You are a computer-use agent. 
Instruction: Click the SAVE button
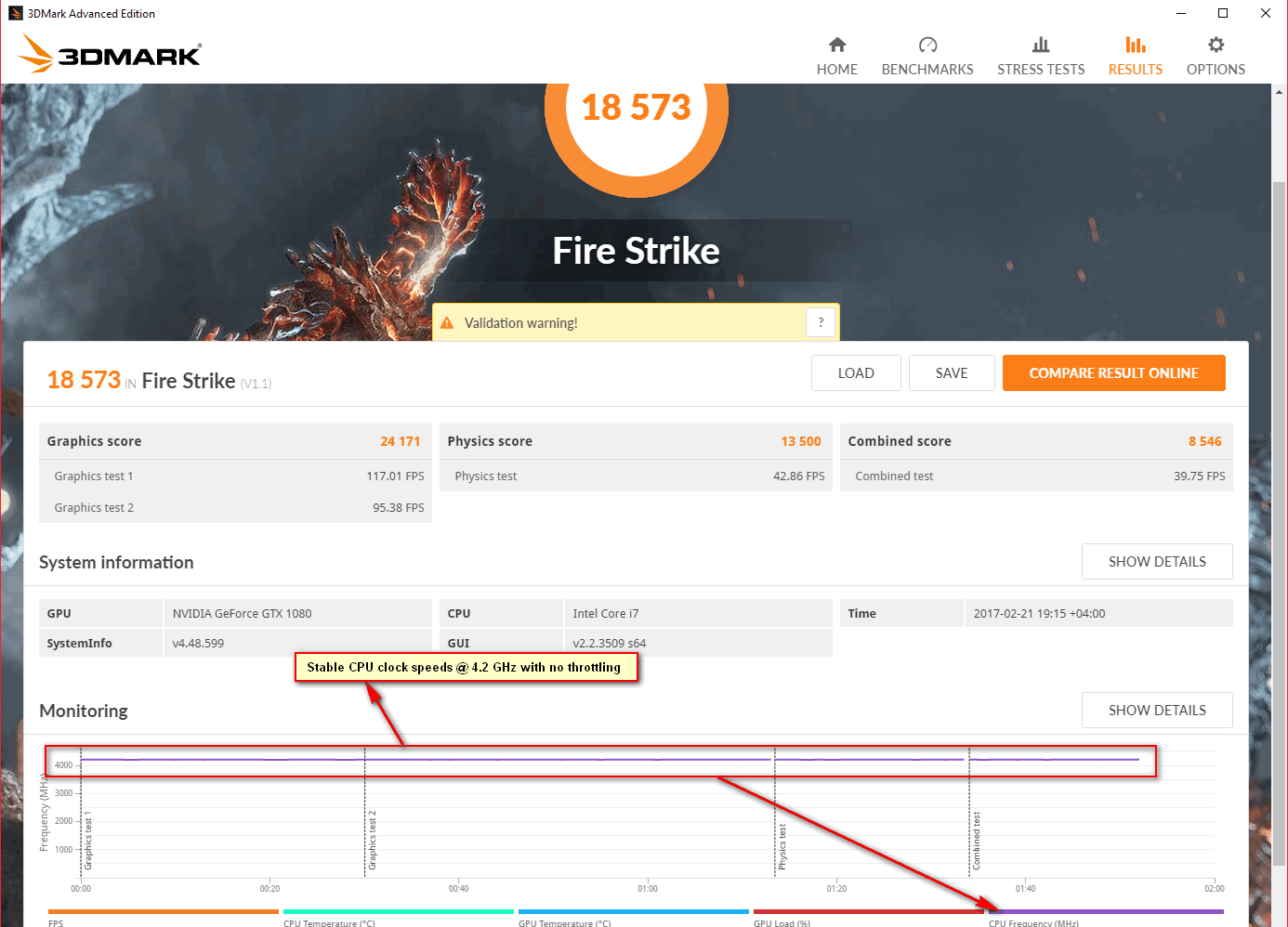pos(952,373)
